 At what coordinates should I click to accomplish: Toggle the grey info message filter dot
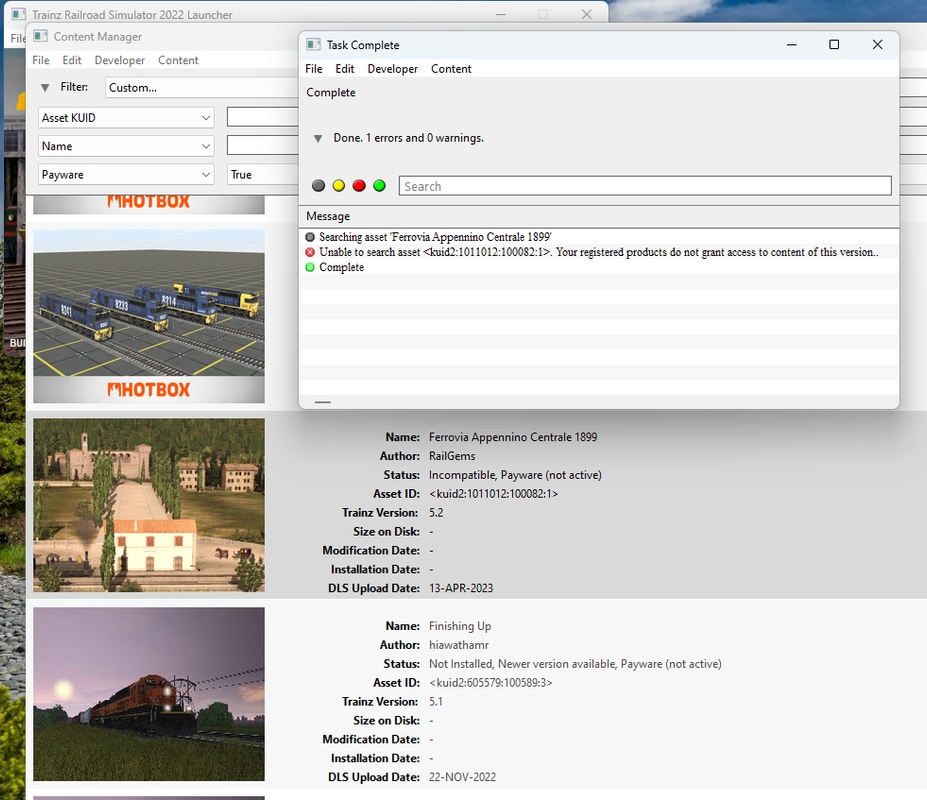click(x=318, y=186)
